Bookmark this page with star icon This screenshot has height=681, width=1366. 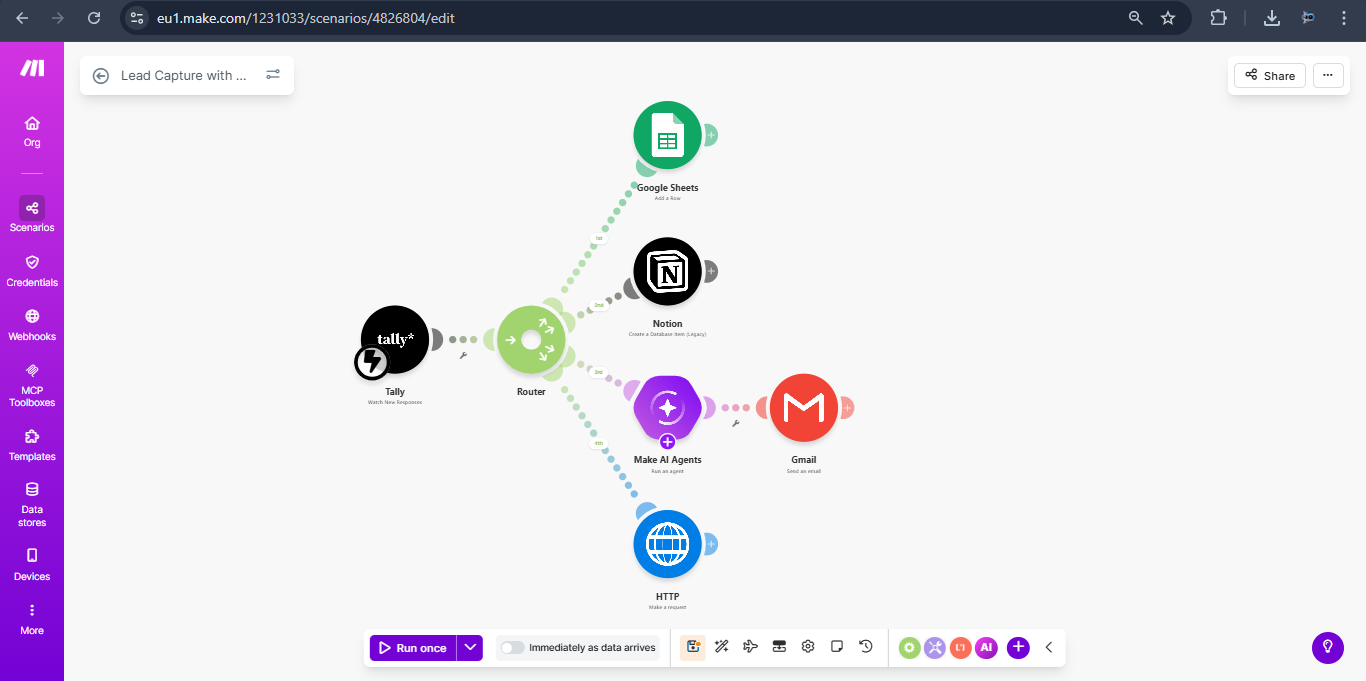click(1168, 18)
